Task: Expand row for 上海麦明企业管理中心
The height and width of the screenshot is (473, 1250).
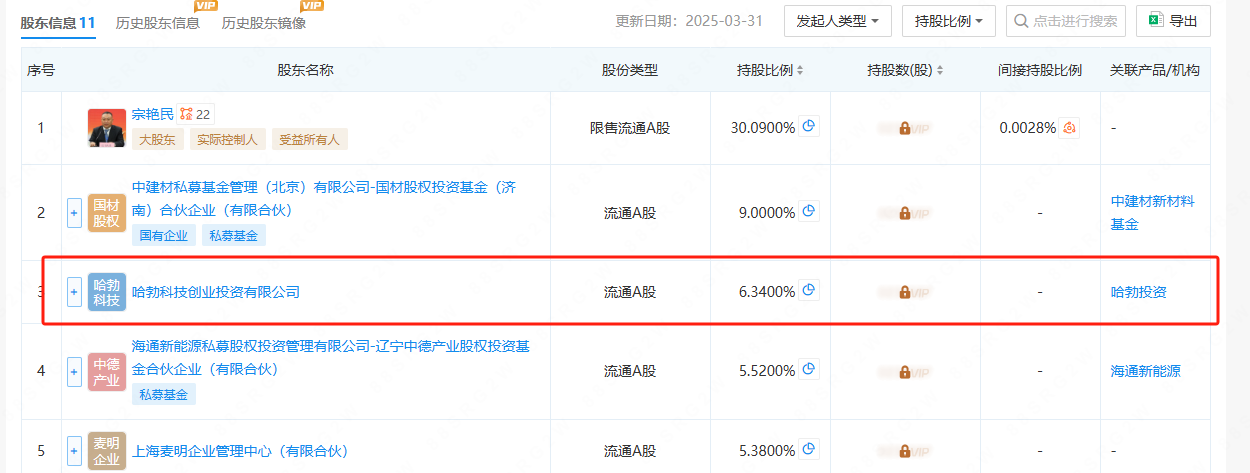Action: click(74, 451)
